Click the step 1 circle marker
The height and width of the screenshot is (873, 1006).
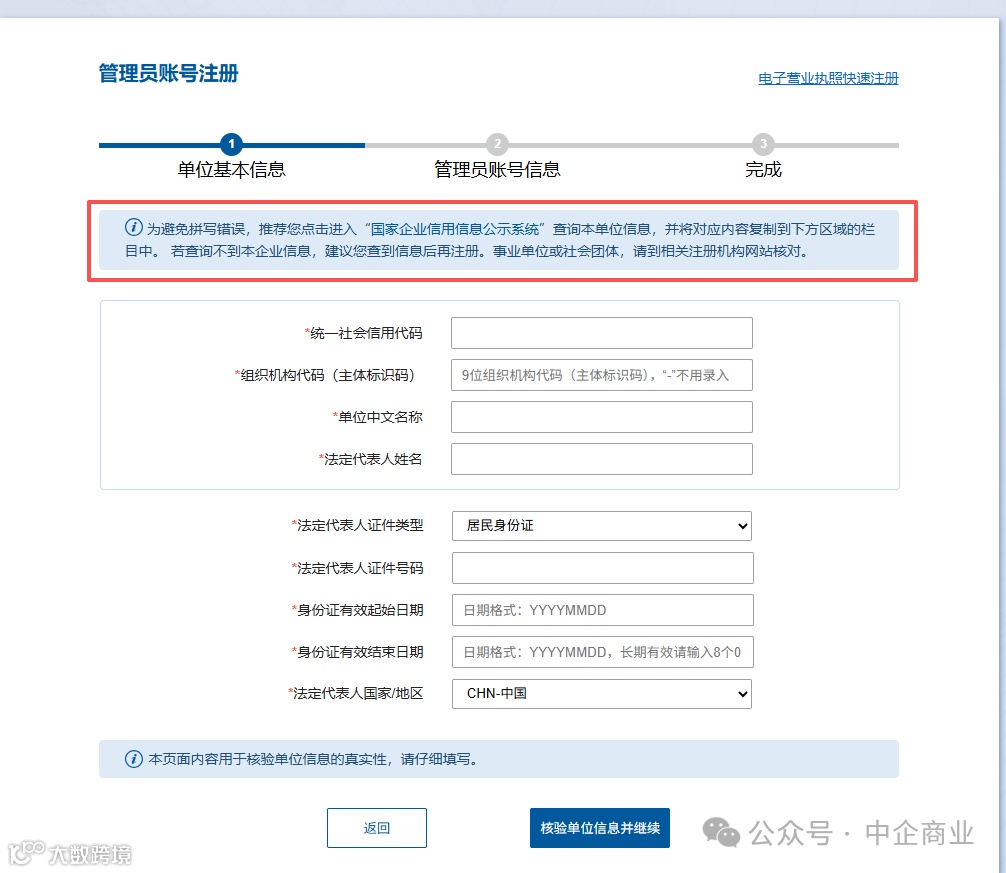tap(231, 144)
